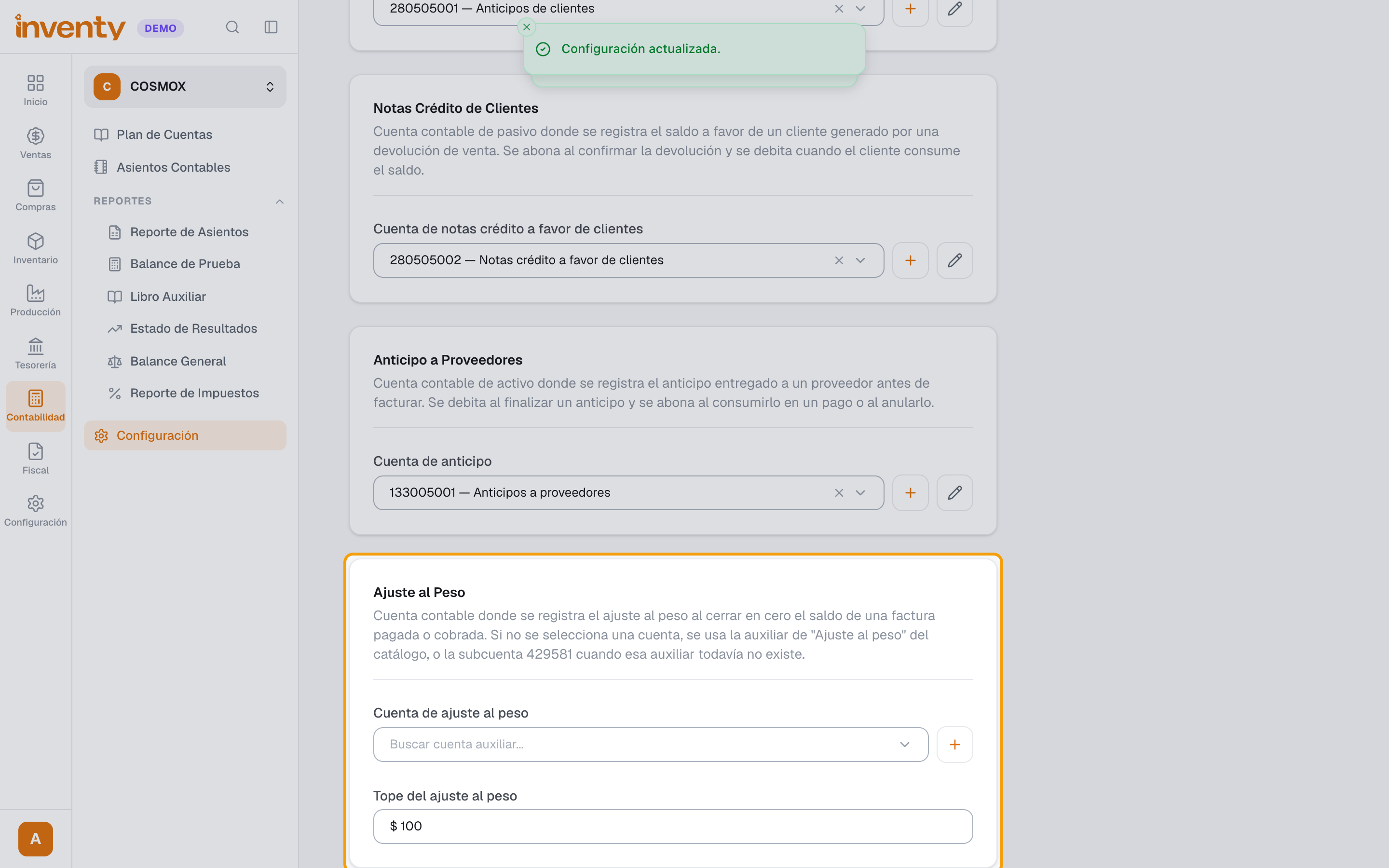Open Estado de Resultados report
The width and height of the screenshot is (1389, 868).
coord(191,328)
